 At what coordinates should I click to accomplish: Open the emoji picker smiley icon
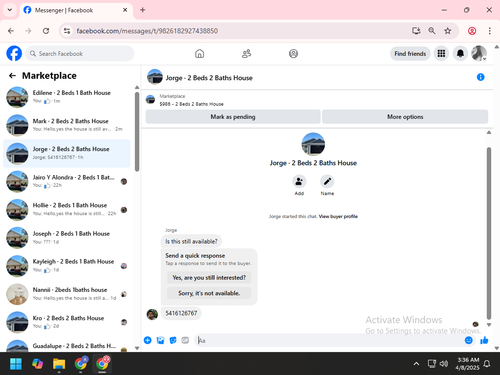tap(468, 340)
